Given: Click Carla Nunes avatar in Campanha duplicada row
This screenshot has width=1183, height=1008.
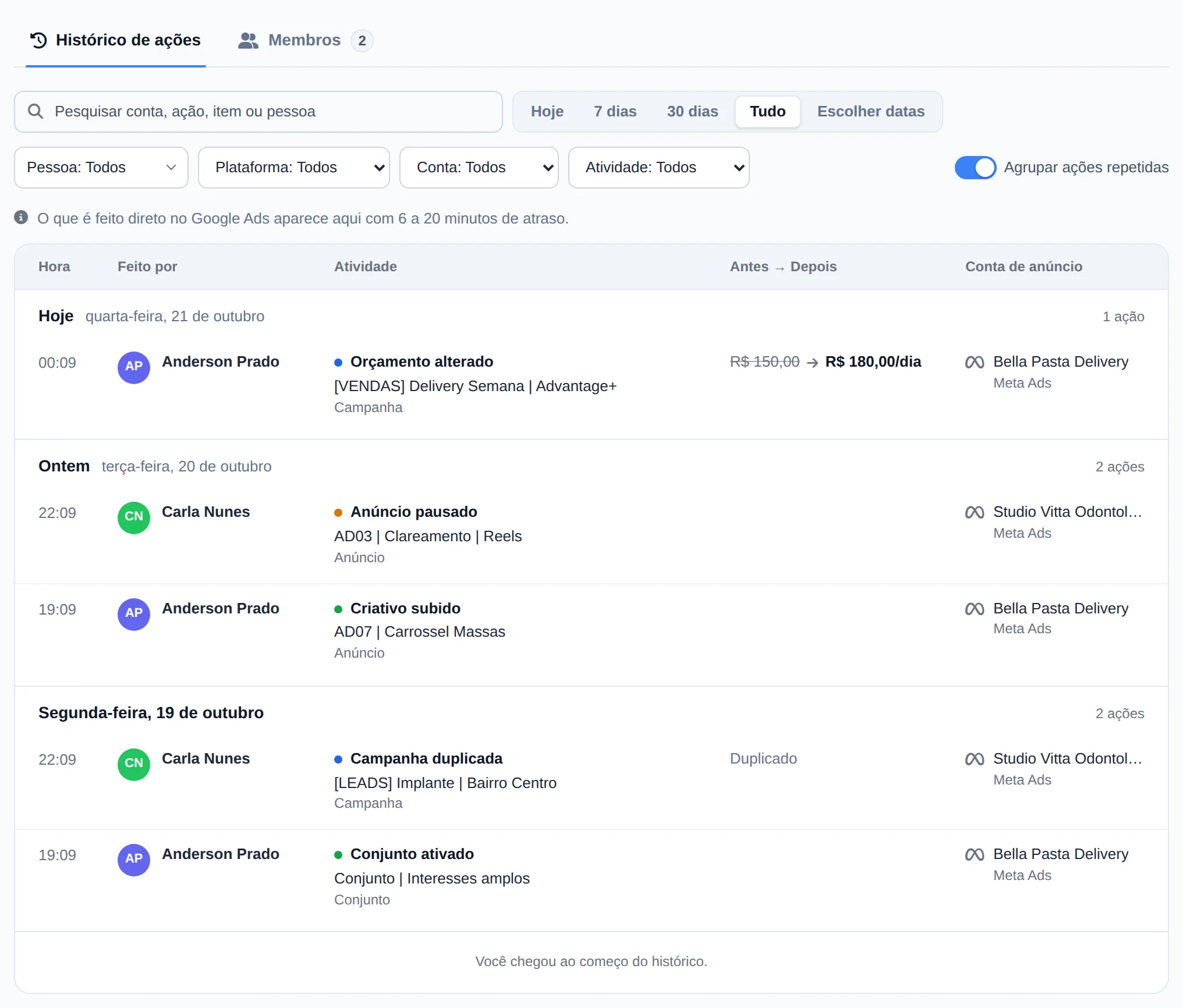Looking at the screenshot, I should pos(134,764).
